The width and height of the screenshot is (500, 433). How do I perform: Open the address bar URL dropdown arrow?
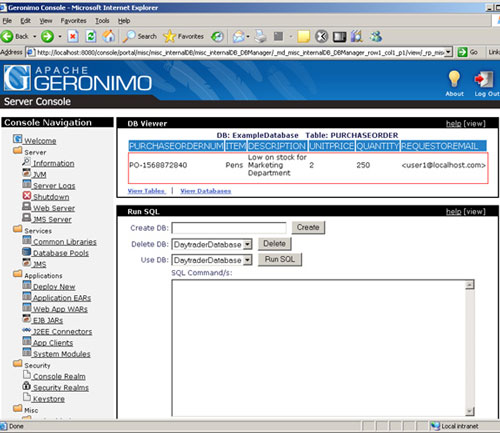coord(448,52)
